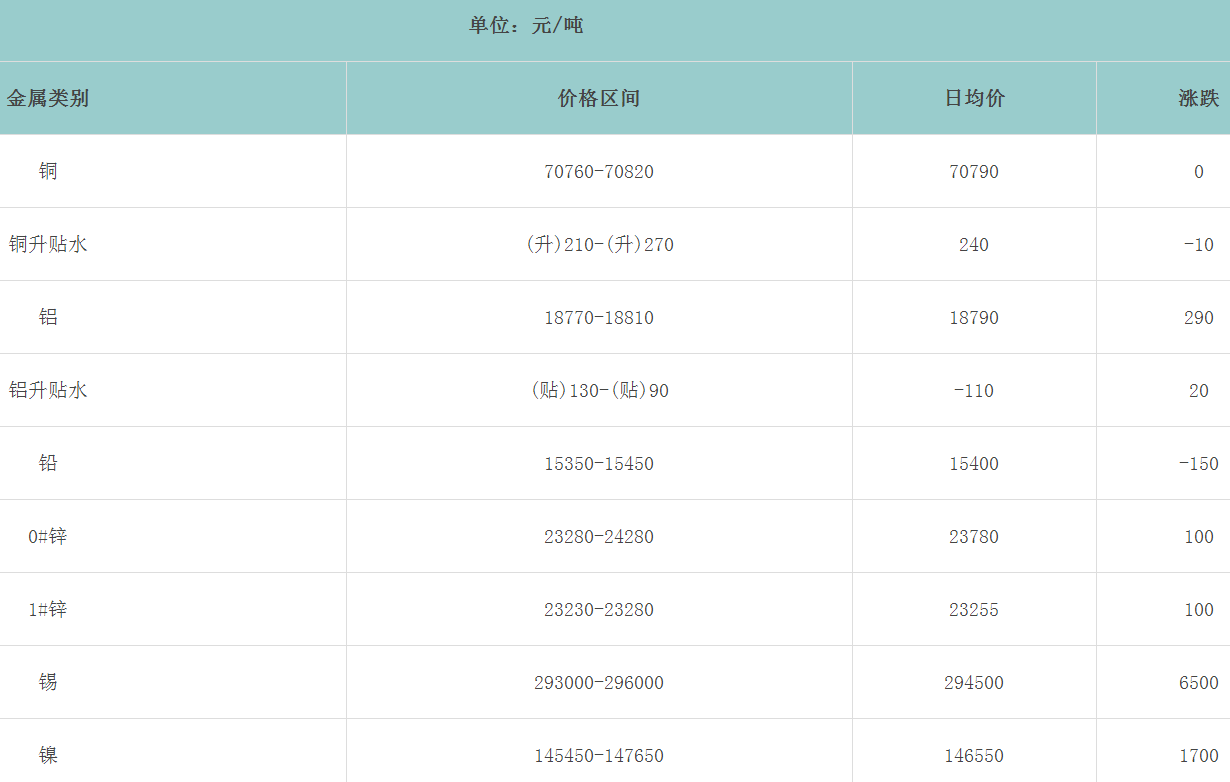The width and height of the screenshot is (1230, 782).
Task: Select the lead change value -150
Action: 1197,464
